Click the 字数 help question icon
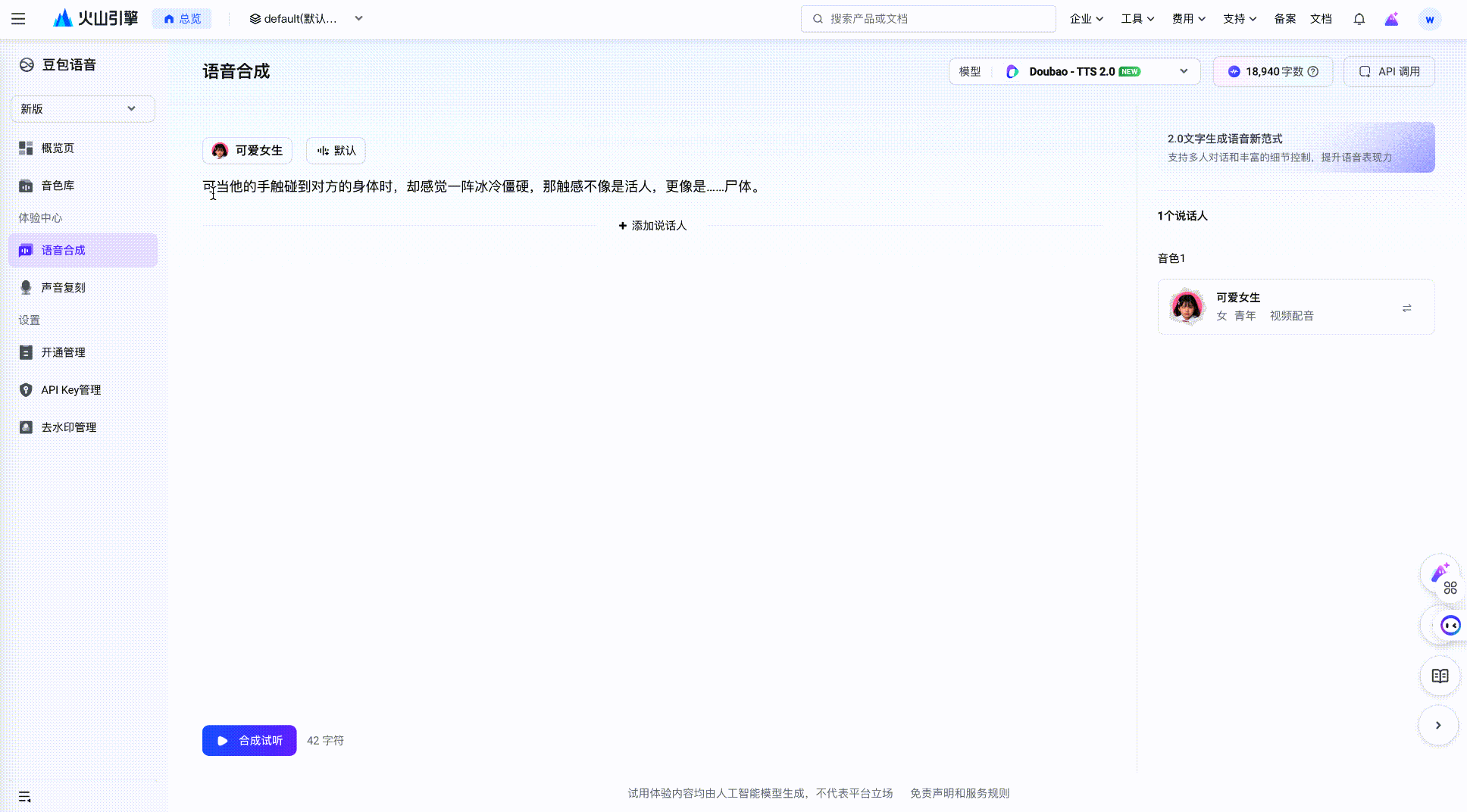 [x=1313, y=72]
